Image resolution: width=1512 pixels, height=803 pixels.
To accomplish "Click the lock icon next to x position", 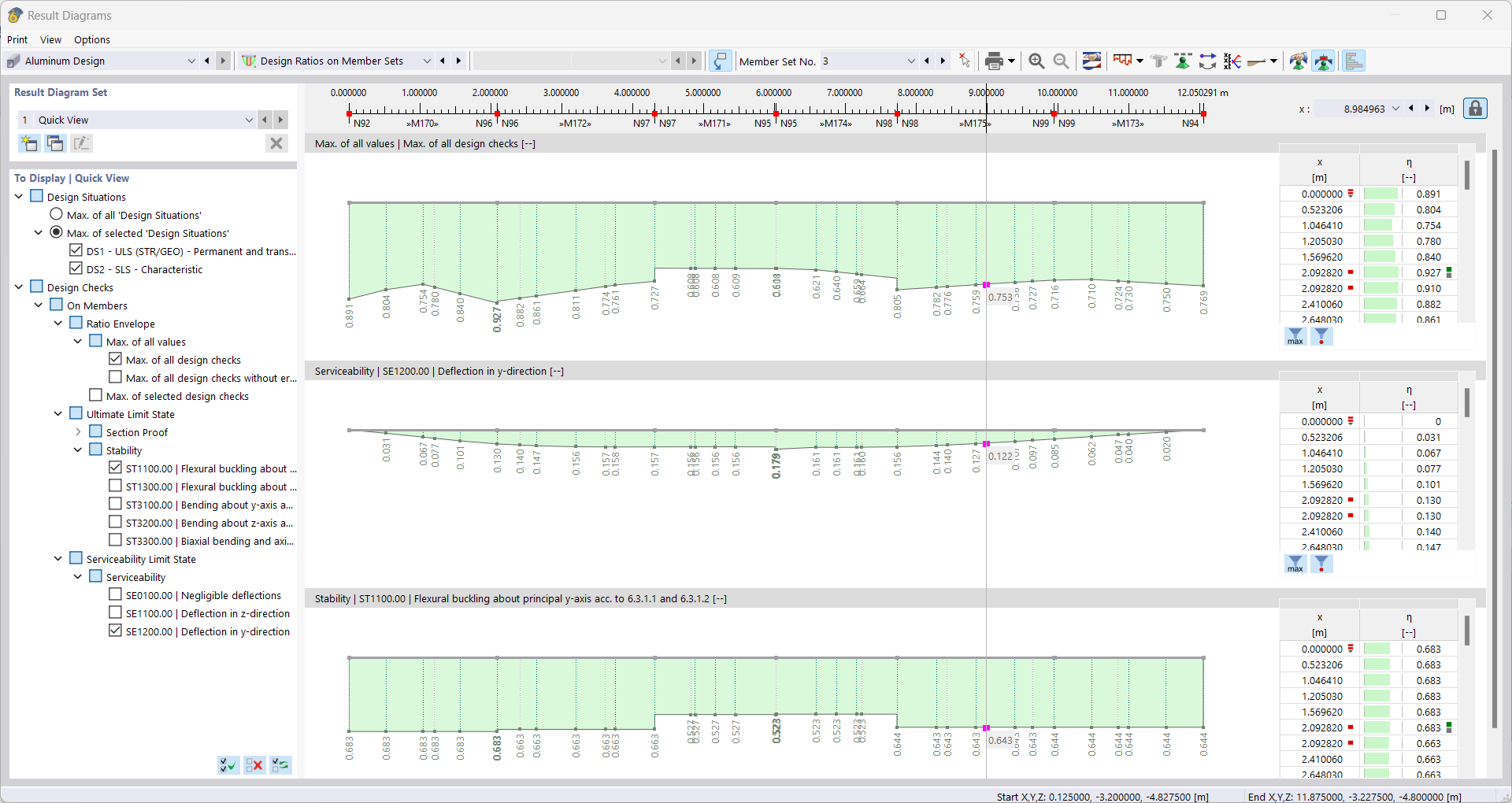I will pos(1475,109).
